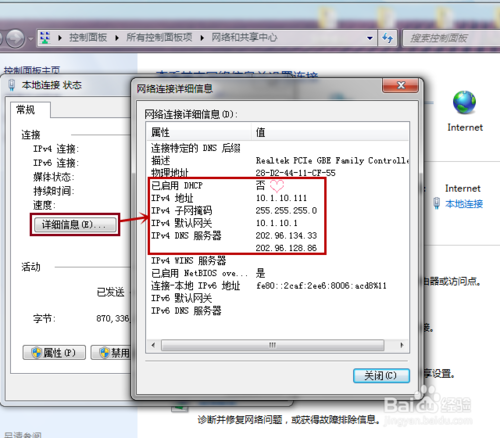Select IPv6 address fe80::2caf:2ee6:8006:acd8%11
This screenshot has width=500, height=438.
coord(321,286)
